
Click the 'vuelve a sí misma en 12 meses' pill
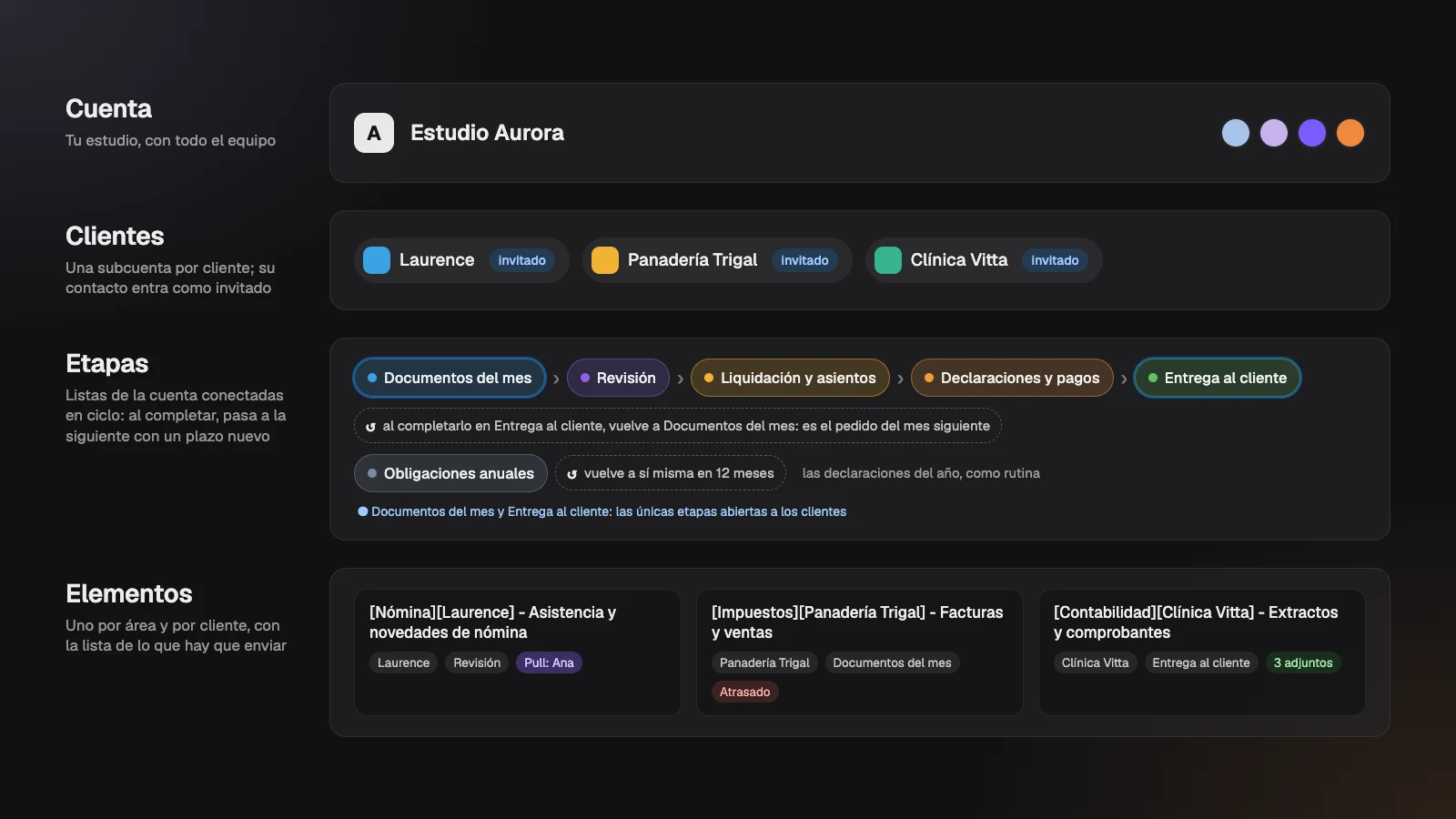[671, 473]
